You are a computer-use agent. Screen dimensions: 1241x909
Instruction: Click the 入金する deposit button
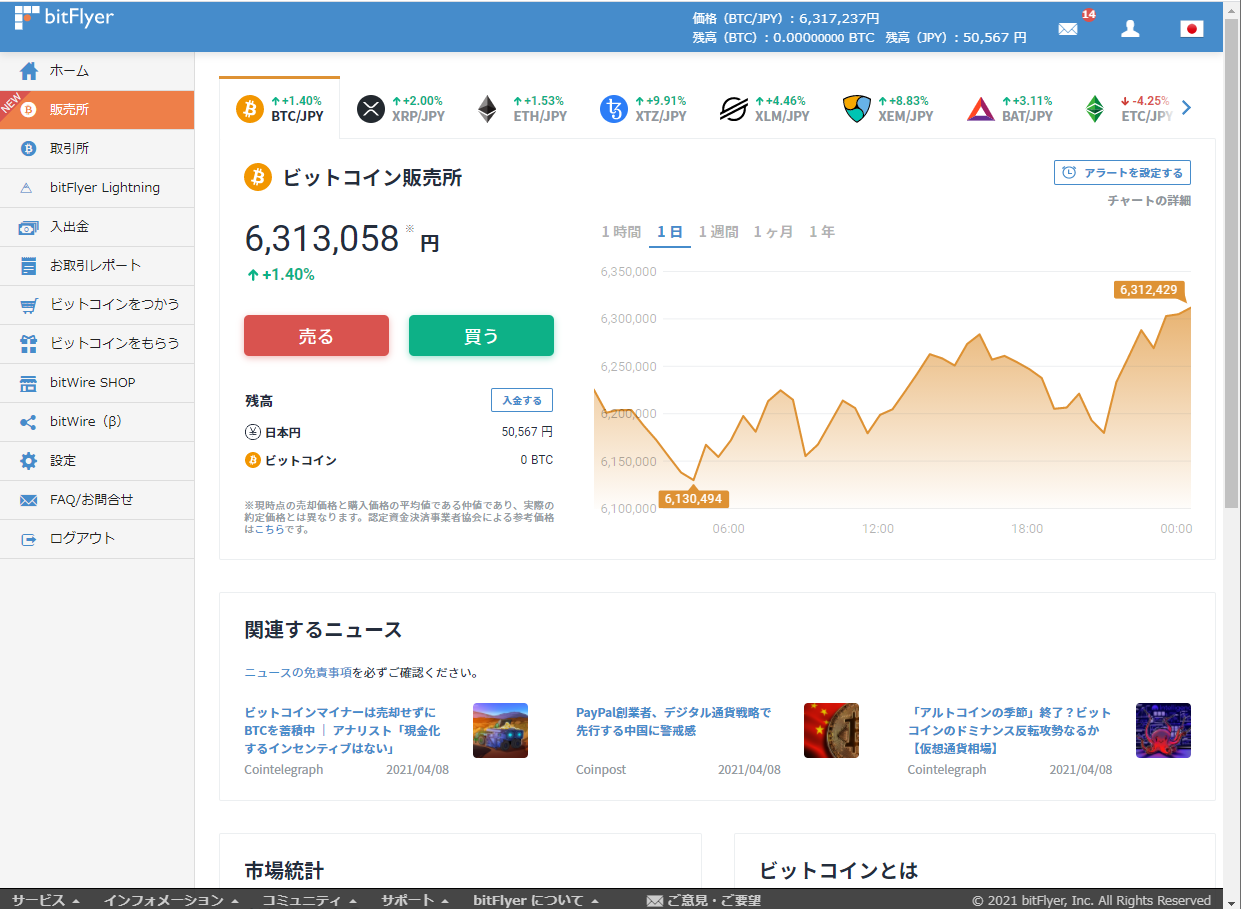(522, 400)
